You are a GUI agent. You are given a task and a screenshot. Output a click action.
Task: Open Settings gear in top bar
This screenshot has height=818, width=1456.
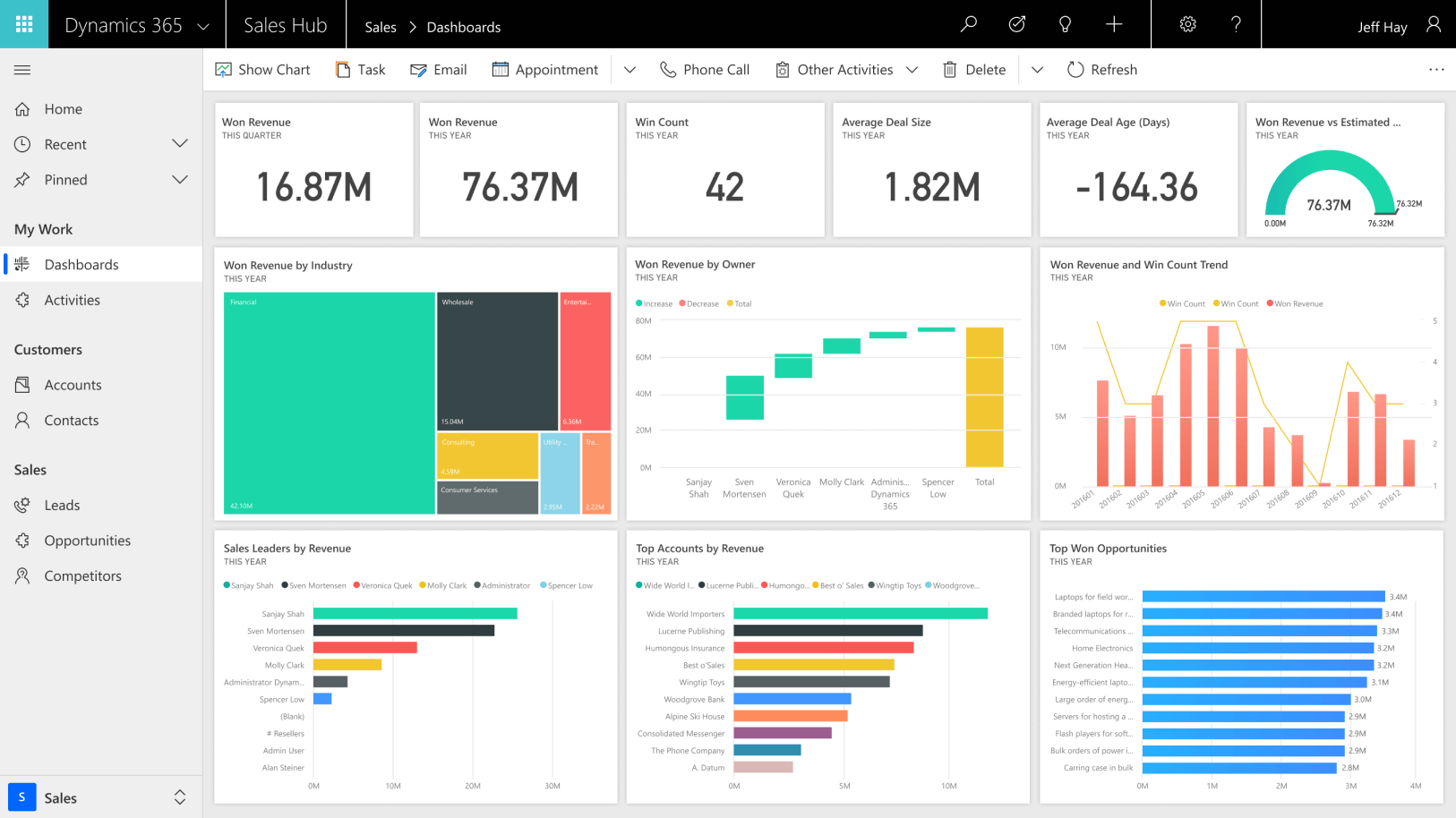[1187, 24]
